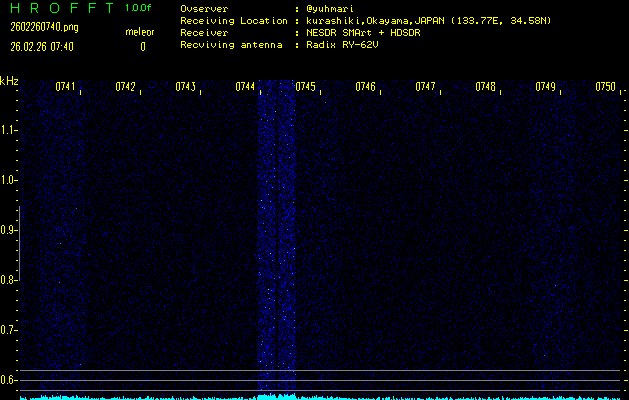Click the 0.6 frequency axis label
This screenshot has height=400, width=629.
tap(9, 379)
